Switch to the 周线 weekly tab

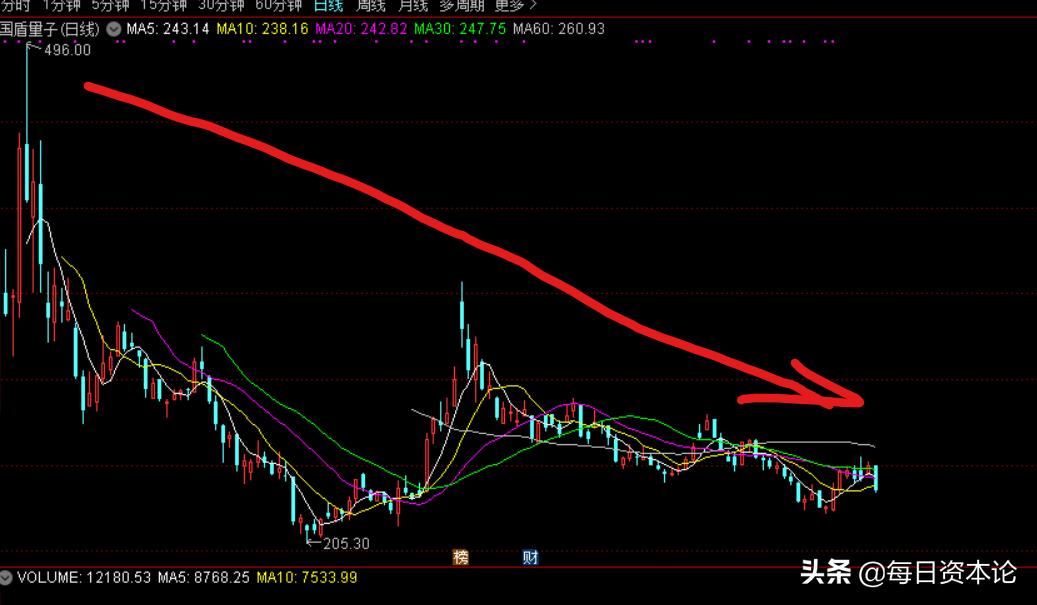pos(371,6)
